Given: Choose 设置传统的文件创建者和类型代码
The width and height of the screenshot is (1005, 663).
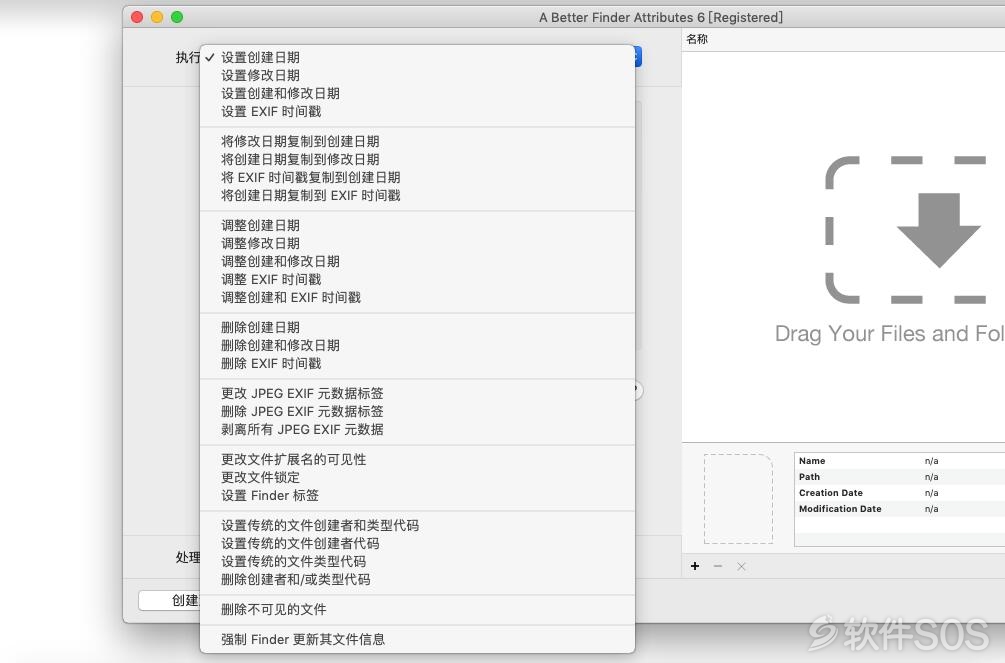Looking at the screenshot, I should 417,525.
